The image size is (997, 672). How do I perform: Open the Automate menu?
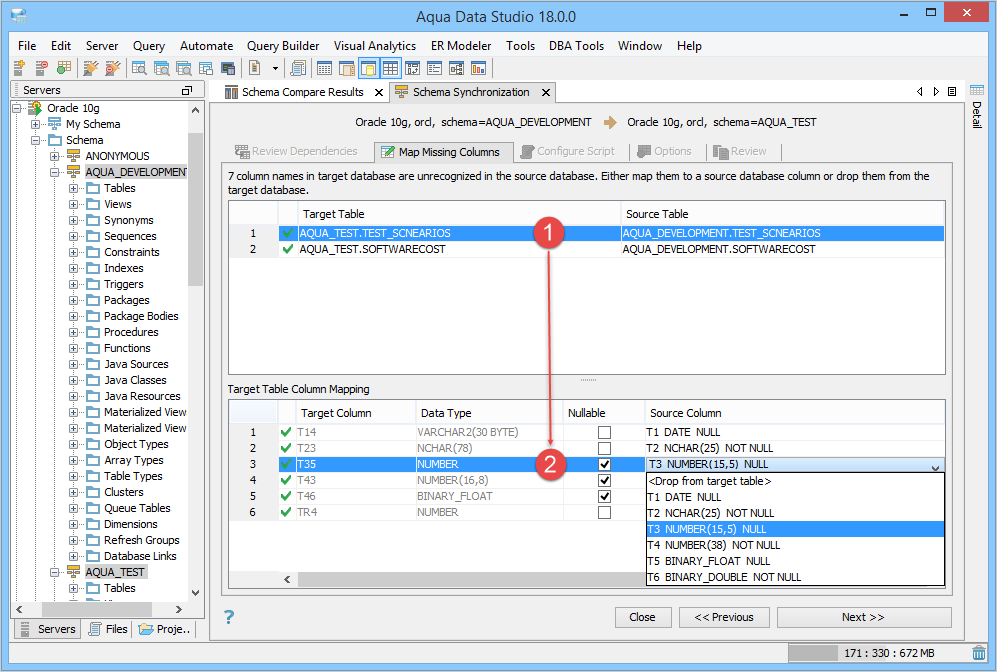(x=206, y=46)
